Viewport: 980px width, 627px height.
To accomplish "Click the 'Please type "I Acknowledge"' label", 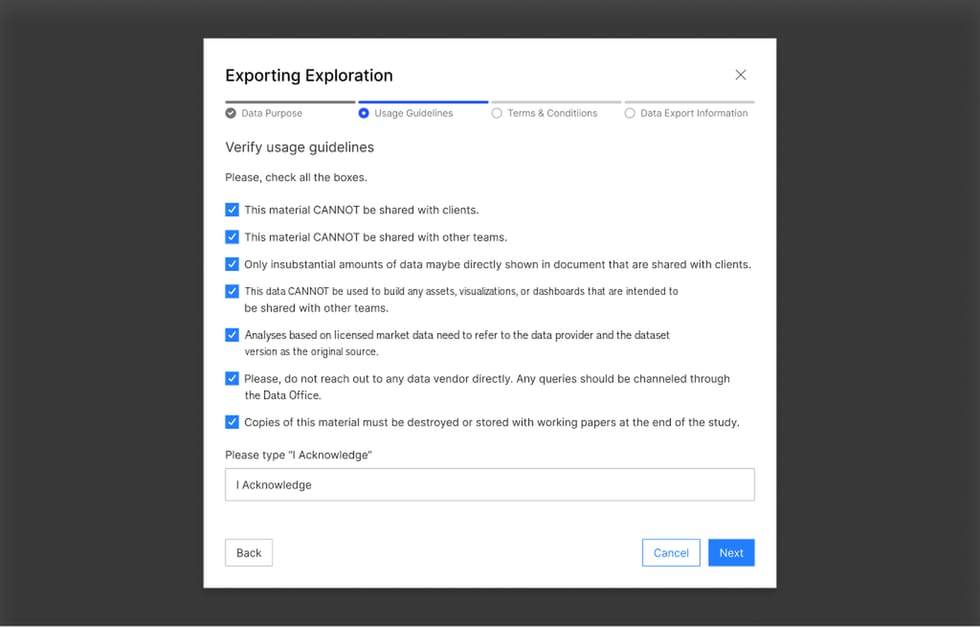I will pos(299,455).
